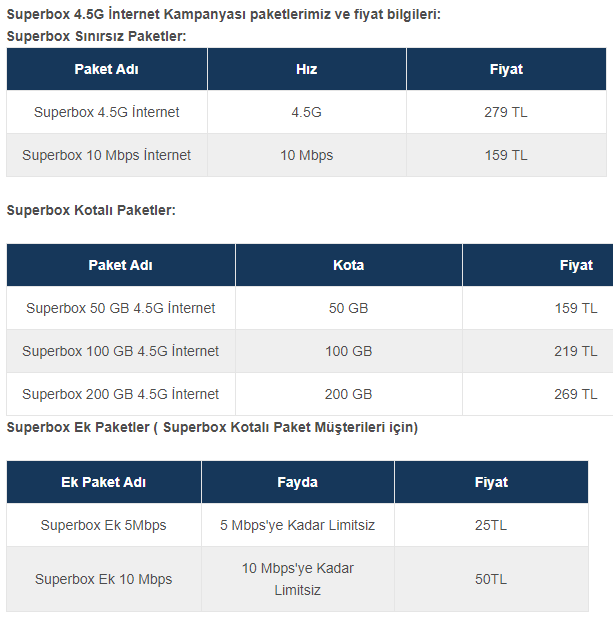613x621 pixels.
Task: Select Superbox 200 GB 4.5G İnternet package
Action: click(120, 394)
